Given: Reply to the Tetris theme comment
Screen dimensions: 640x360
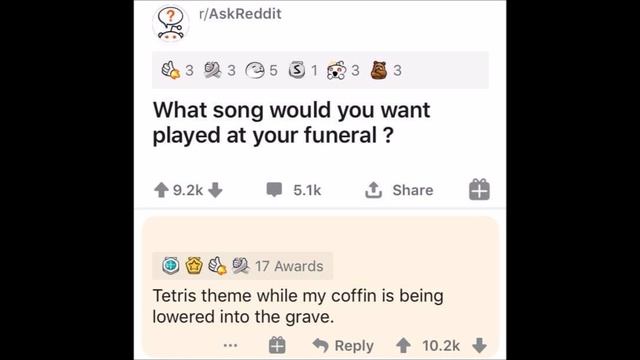Looking at the screenshot, I should (343, 346).
